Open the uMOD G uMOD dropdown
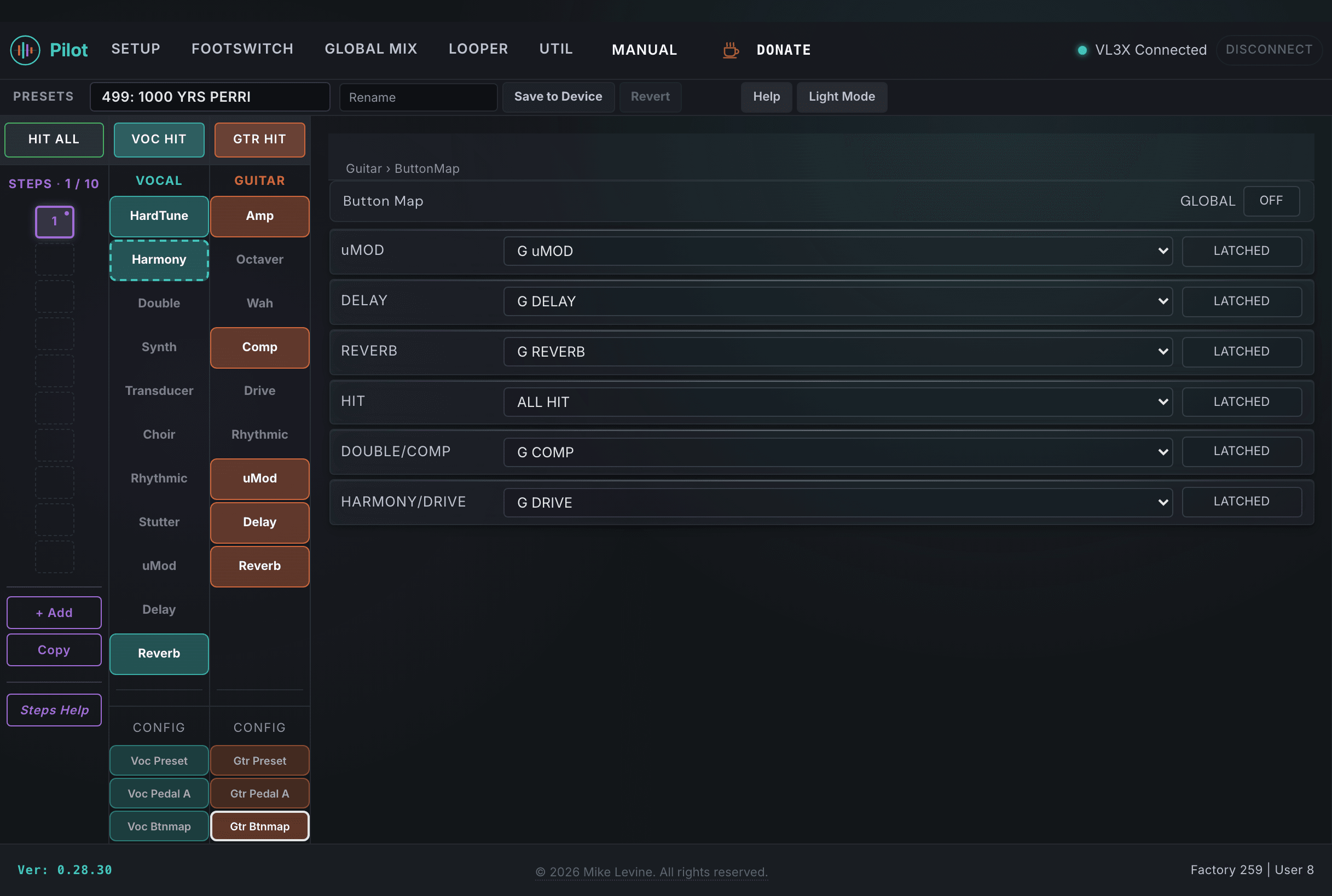 coord(837,252)
